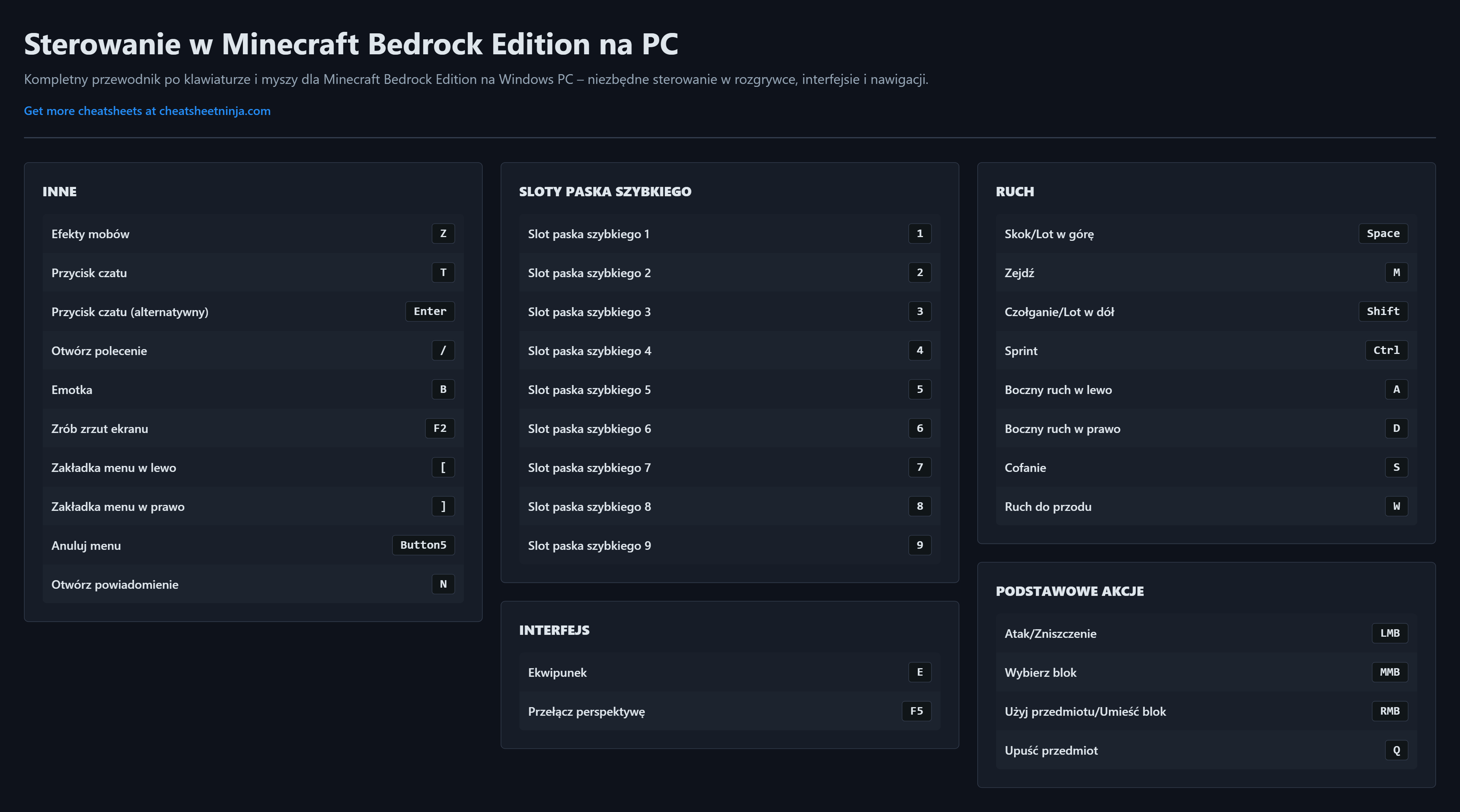Click the Shift key badge
The width and height of the screenshot is (1460, 812).
[1382, 311]
